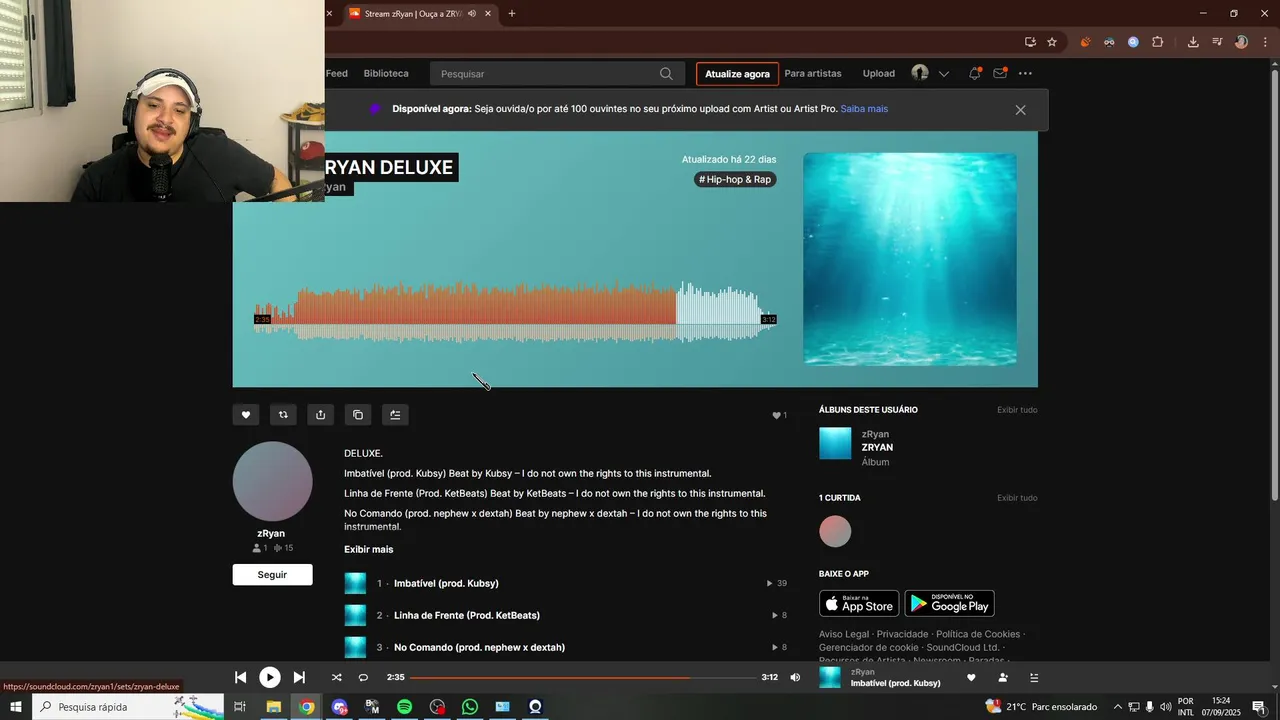Open the Next Up queue list
The image size is (1280, 720).
click(x=1034, y=677)
